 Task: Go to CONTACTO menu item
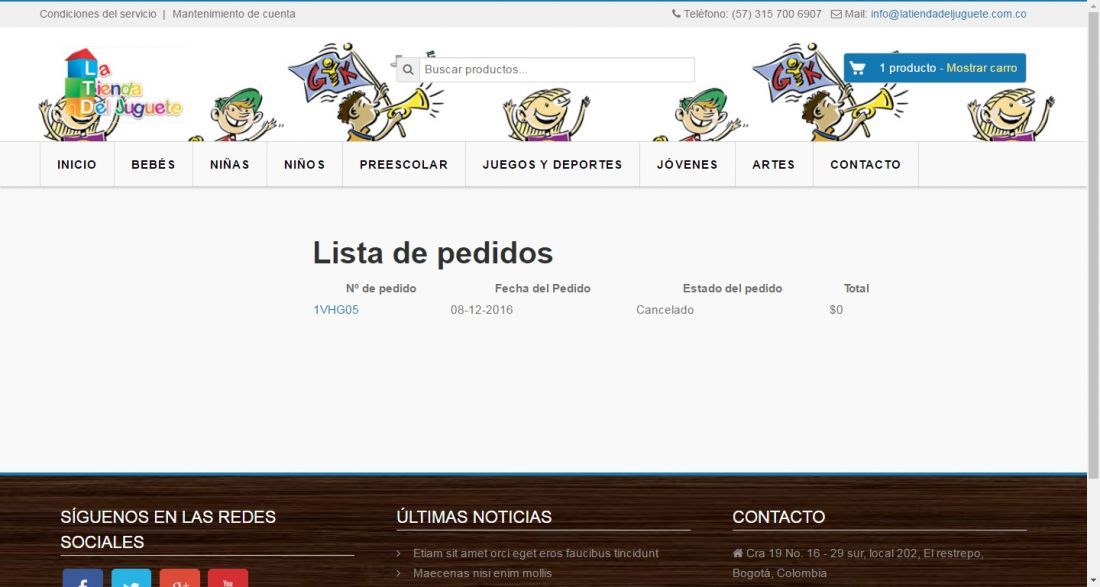click(x=866, y=164)
